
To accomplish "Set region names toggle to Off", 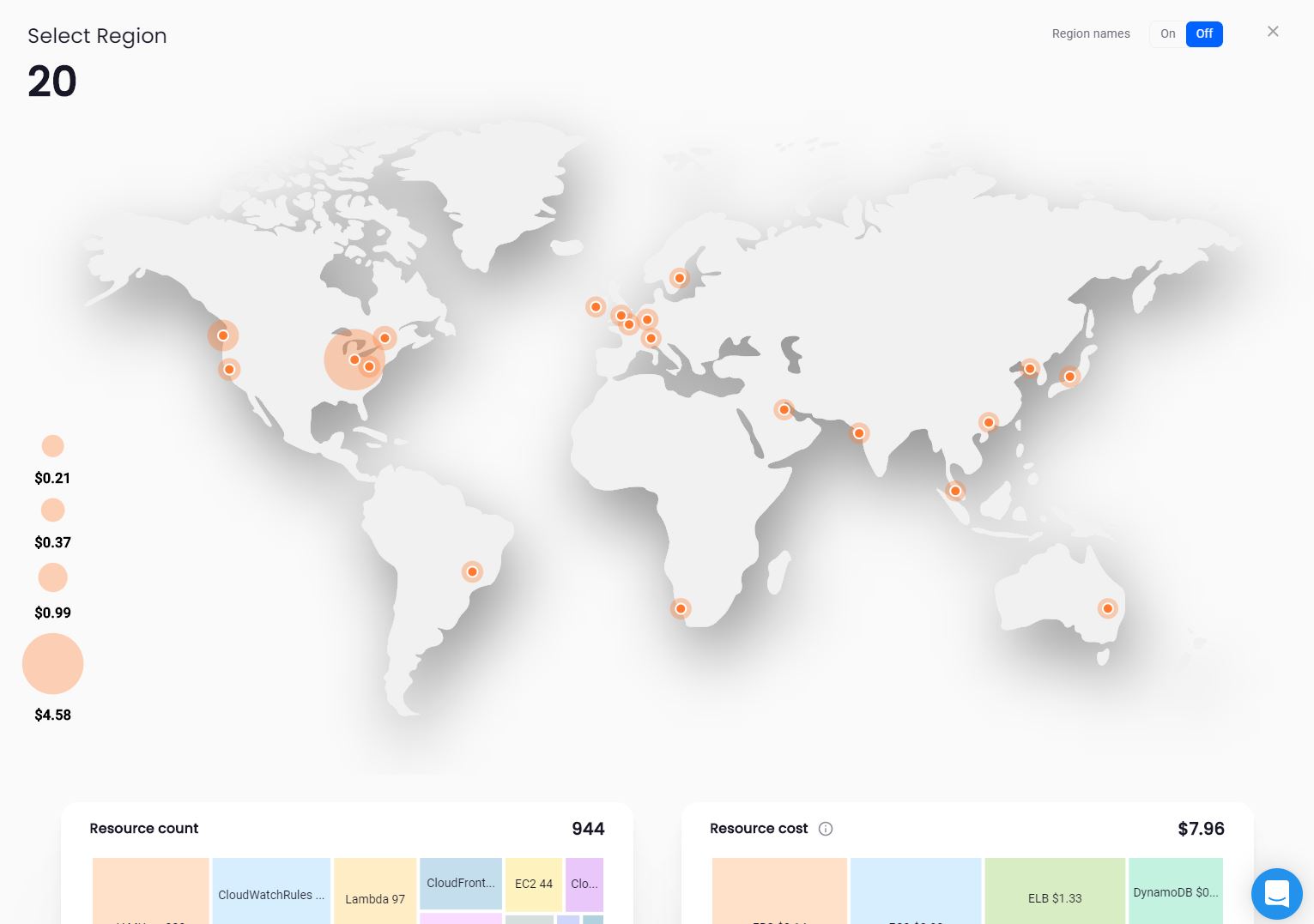I will tap(1204, 33).
